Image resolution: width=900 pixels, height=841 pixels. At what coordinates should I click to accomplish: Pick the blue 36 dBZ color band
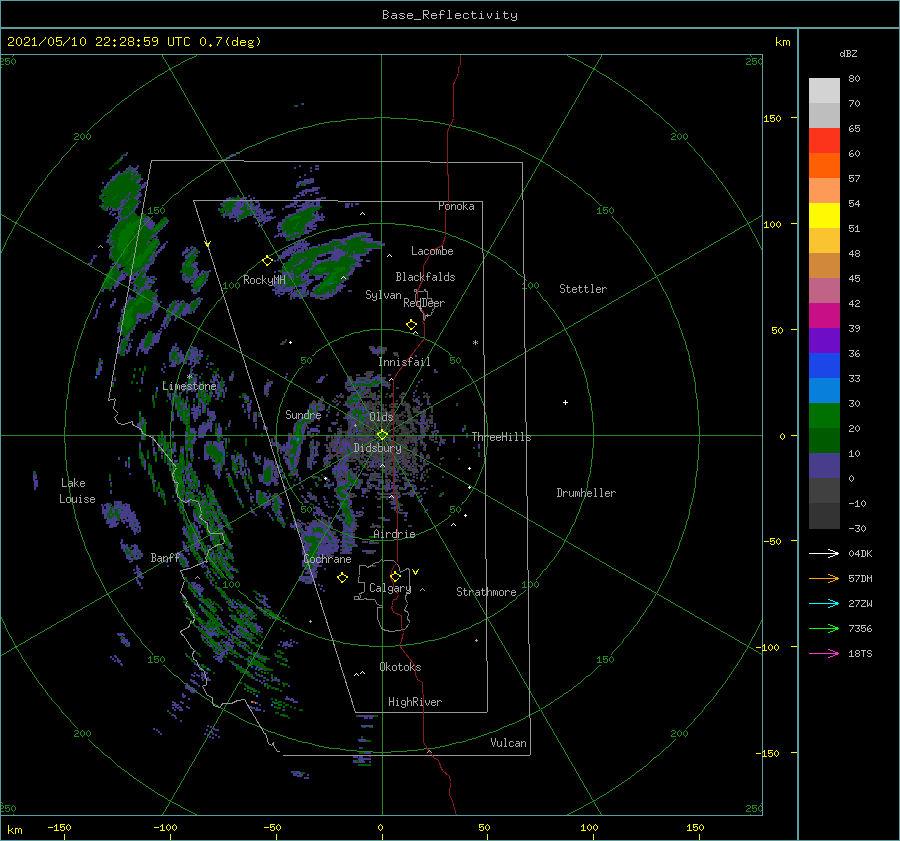click(824, 365)
